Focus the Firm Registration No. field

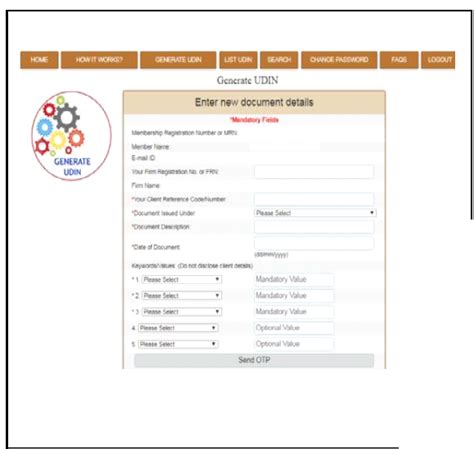[x=314, y=172]
